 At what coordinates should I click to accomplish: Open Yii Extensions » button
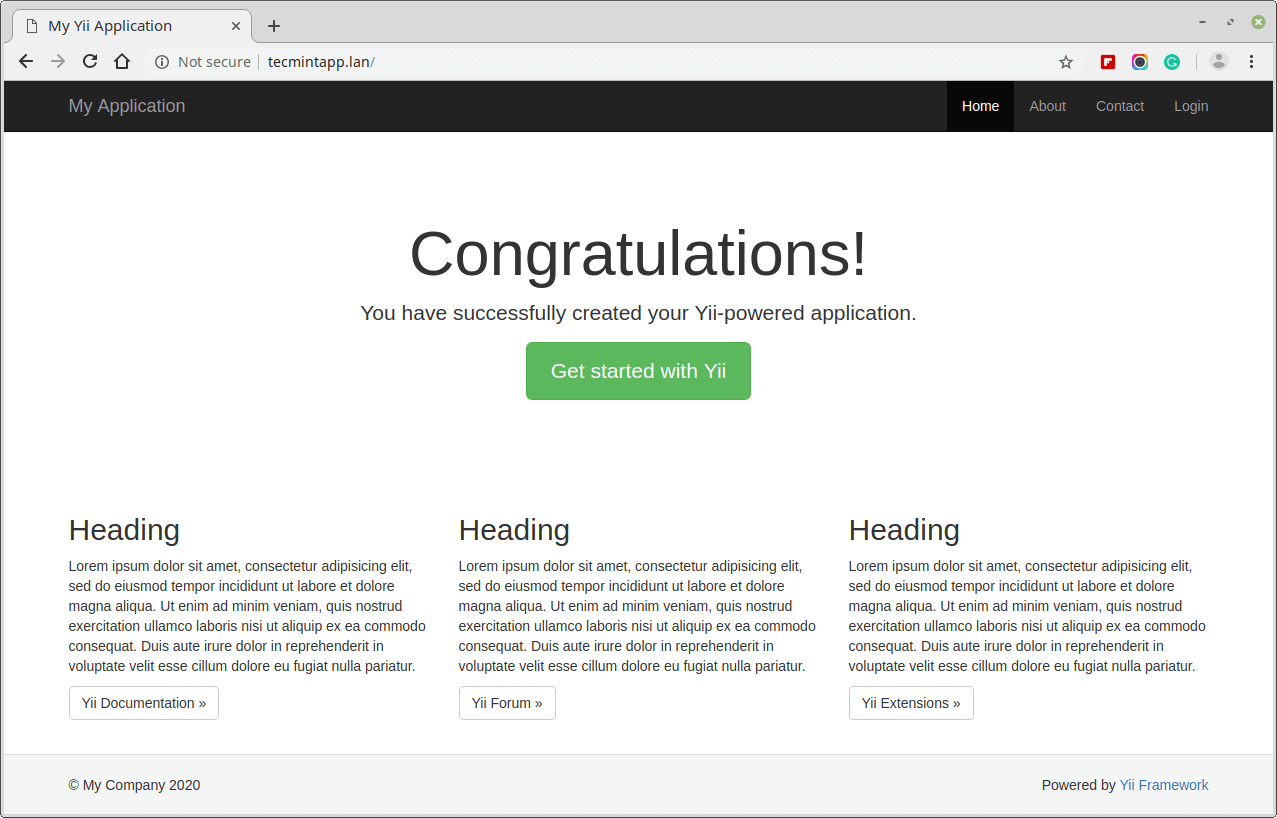pyautogui.click(x=911, y=703)
